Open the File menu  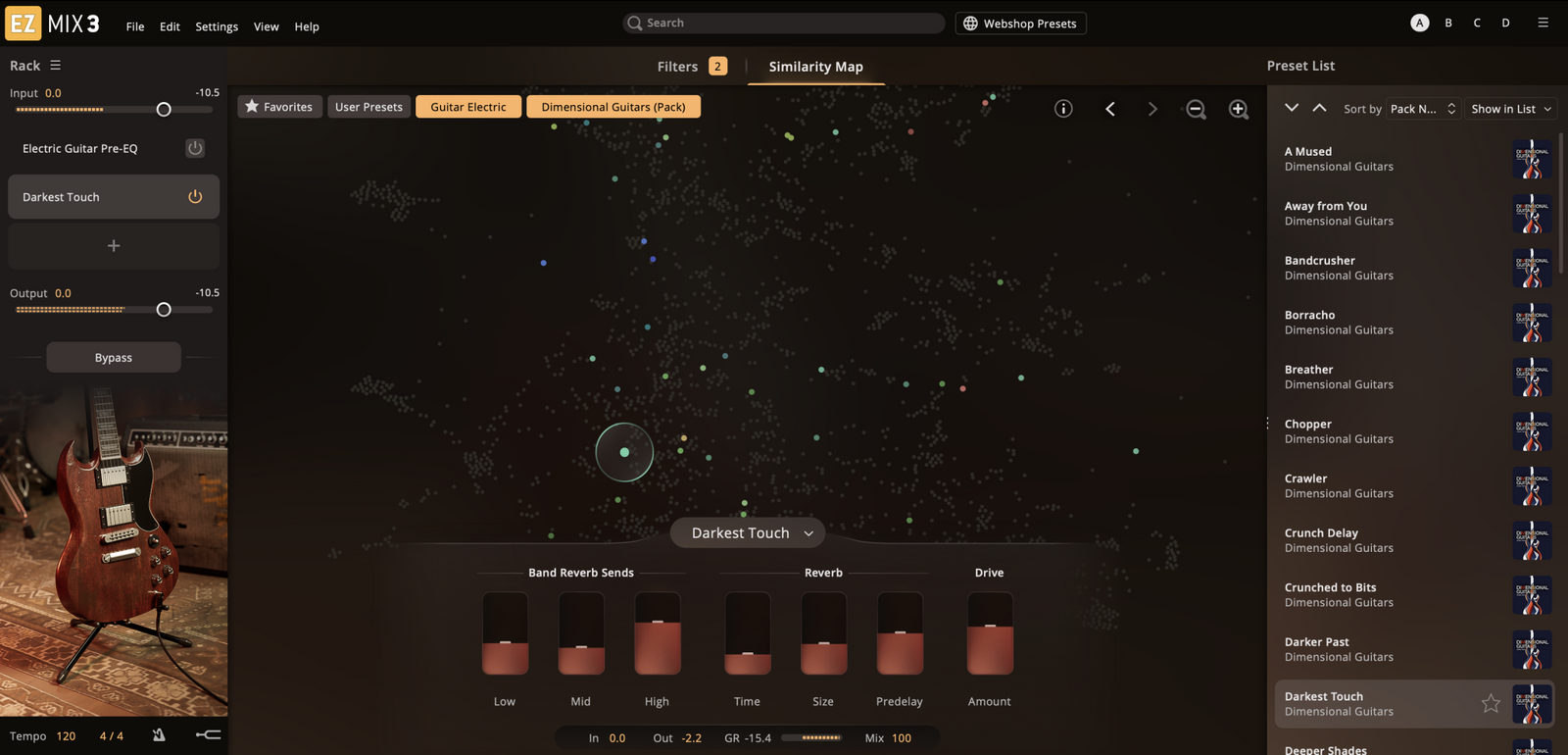pyautogui.click(x=135, y=26)
